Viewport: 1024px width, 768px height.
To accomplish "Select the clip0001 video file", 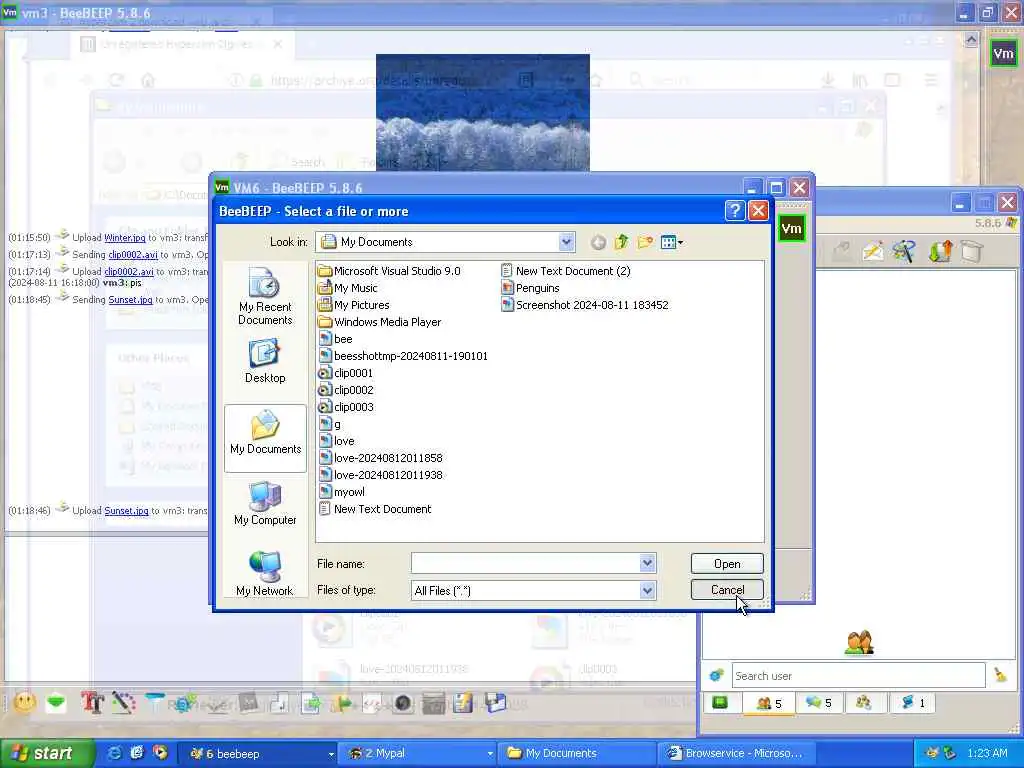I will (x=346, y=373).
